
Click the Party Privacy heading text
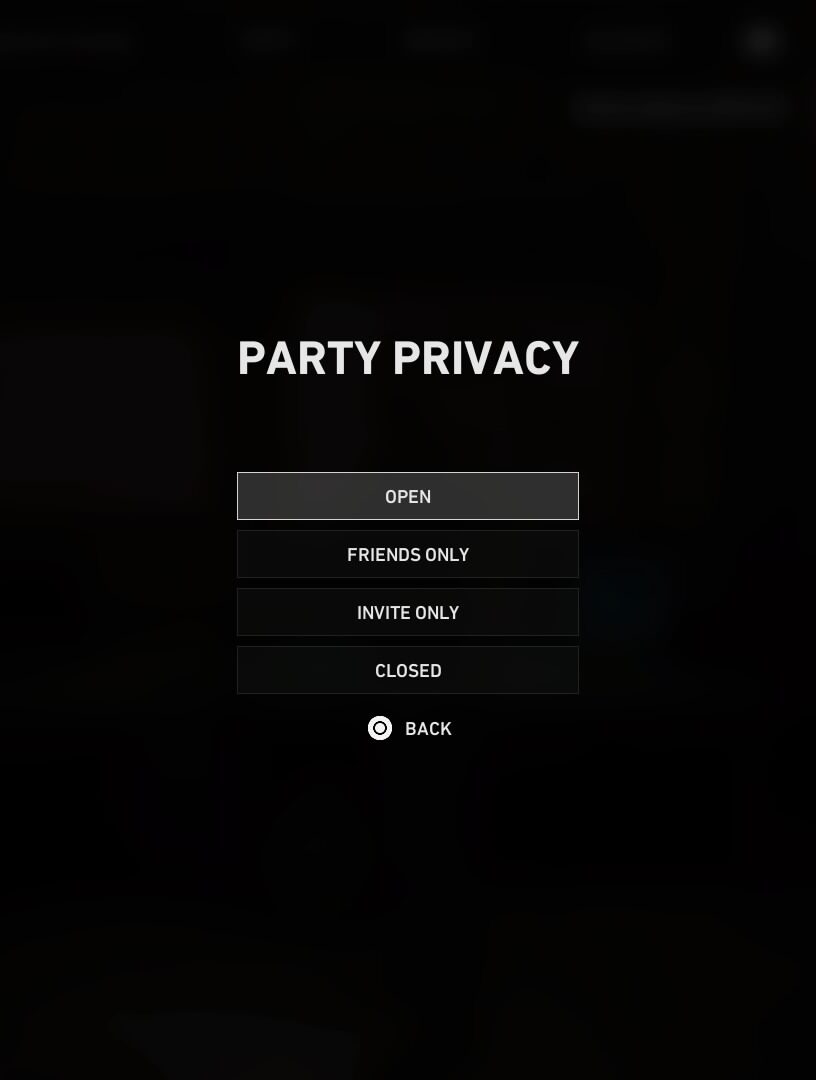click(408, 358)
